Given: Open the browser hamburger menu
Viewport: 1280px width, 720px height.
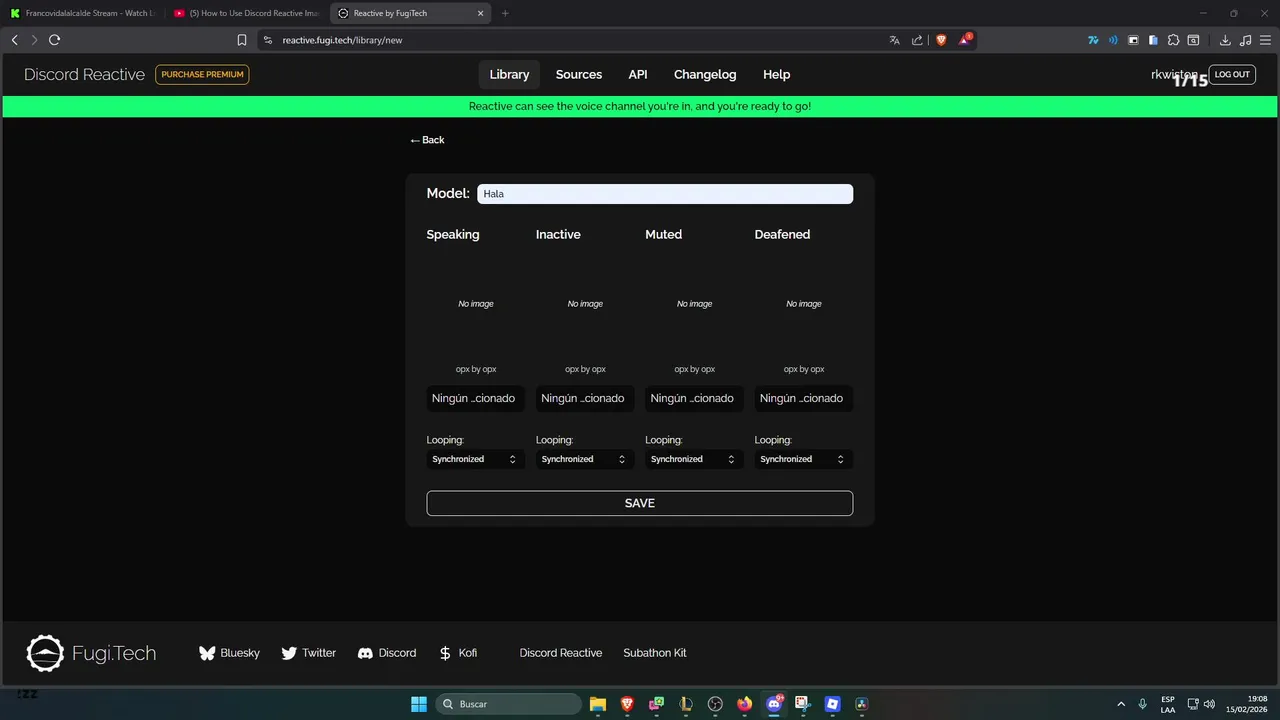Looking at the screenshot, I should pyautogui.click(x=1265, y=40).
